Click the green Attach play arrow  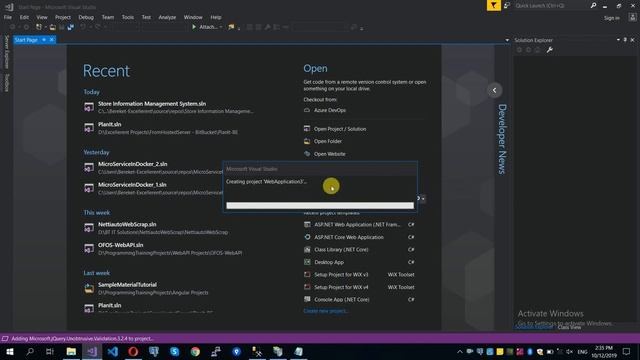pos(194,27)
